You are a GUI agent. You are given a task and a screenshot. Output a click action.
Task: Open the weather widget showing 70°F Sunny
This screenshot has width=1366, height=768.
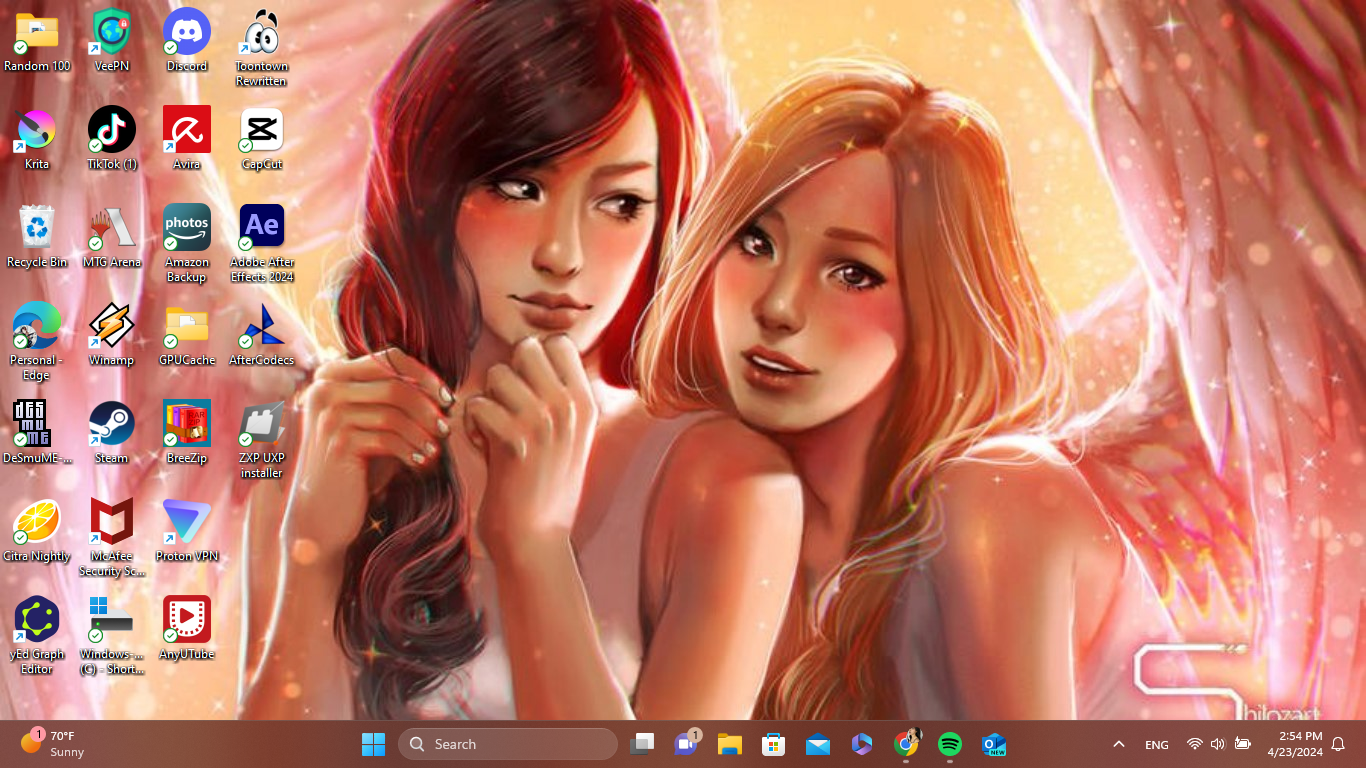(53, 744)
